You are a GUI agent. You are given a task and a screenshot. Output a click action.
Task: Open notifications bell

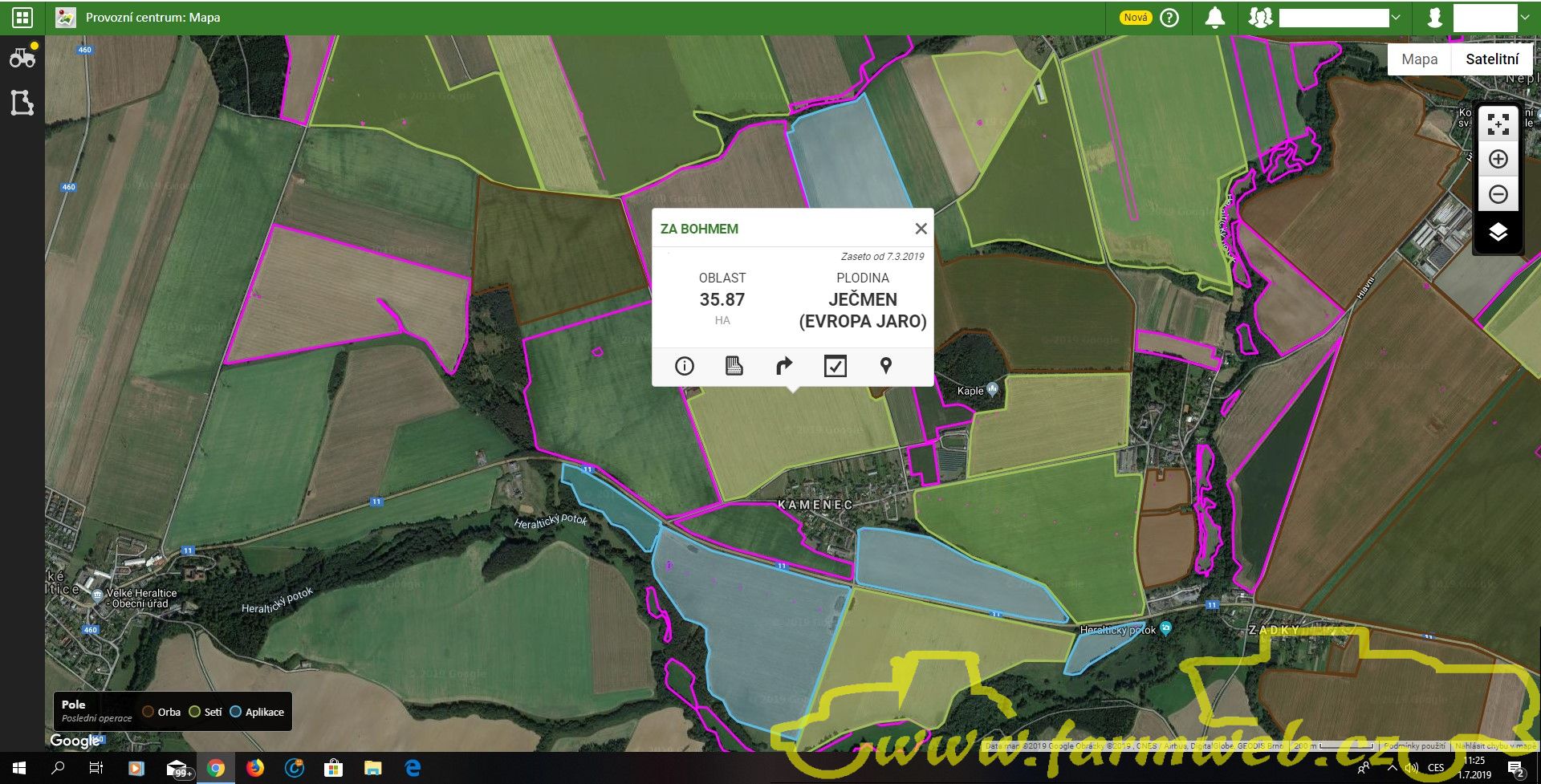tap(1215, 18)
